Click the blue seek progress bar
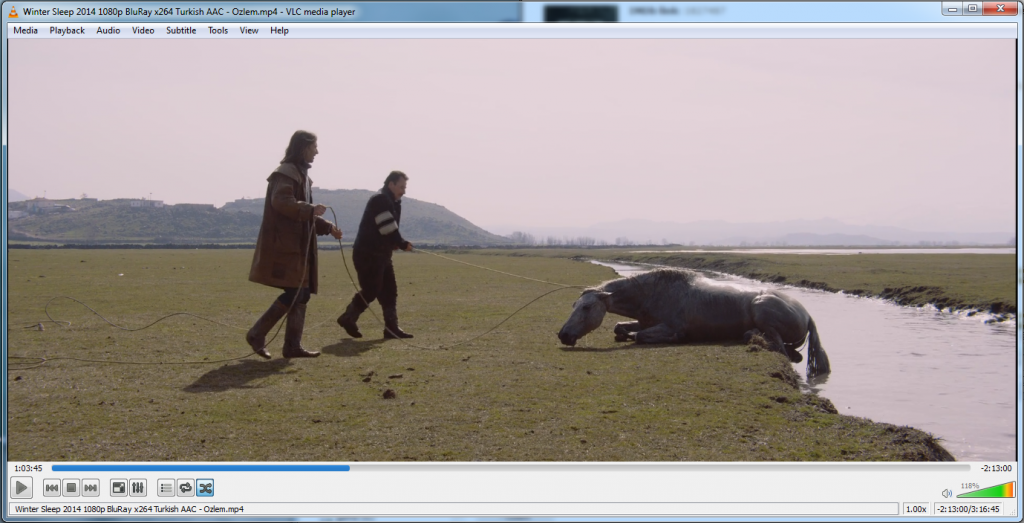The image size is (1024, 523). (x=511, y=468)
